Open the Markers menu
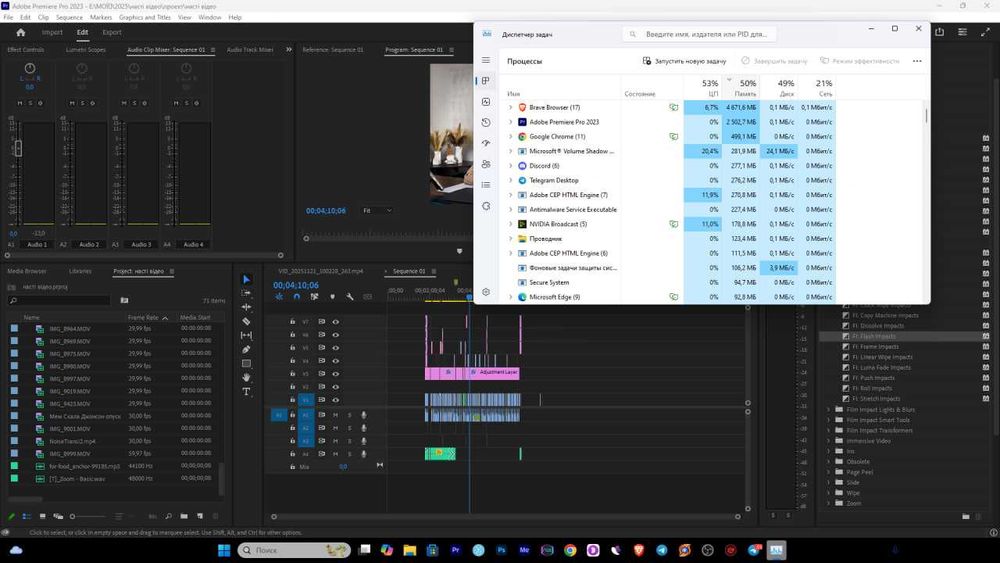 pos(101,17)
